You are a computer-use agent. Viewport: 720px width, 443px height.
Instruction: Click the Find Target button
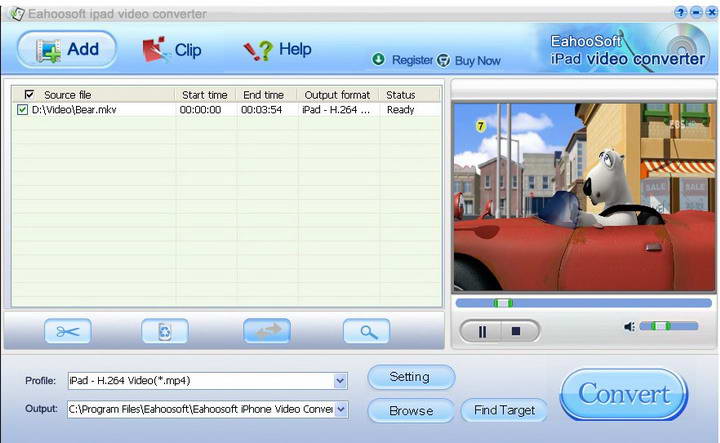(x=504, y=410)
